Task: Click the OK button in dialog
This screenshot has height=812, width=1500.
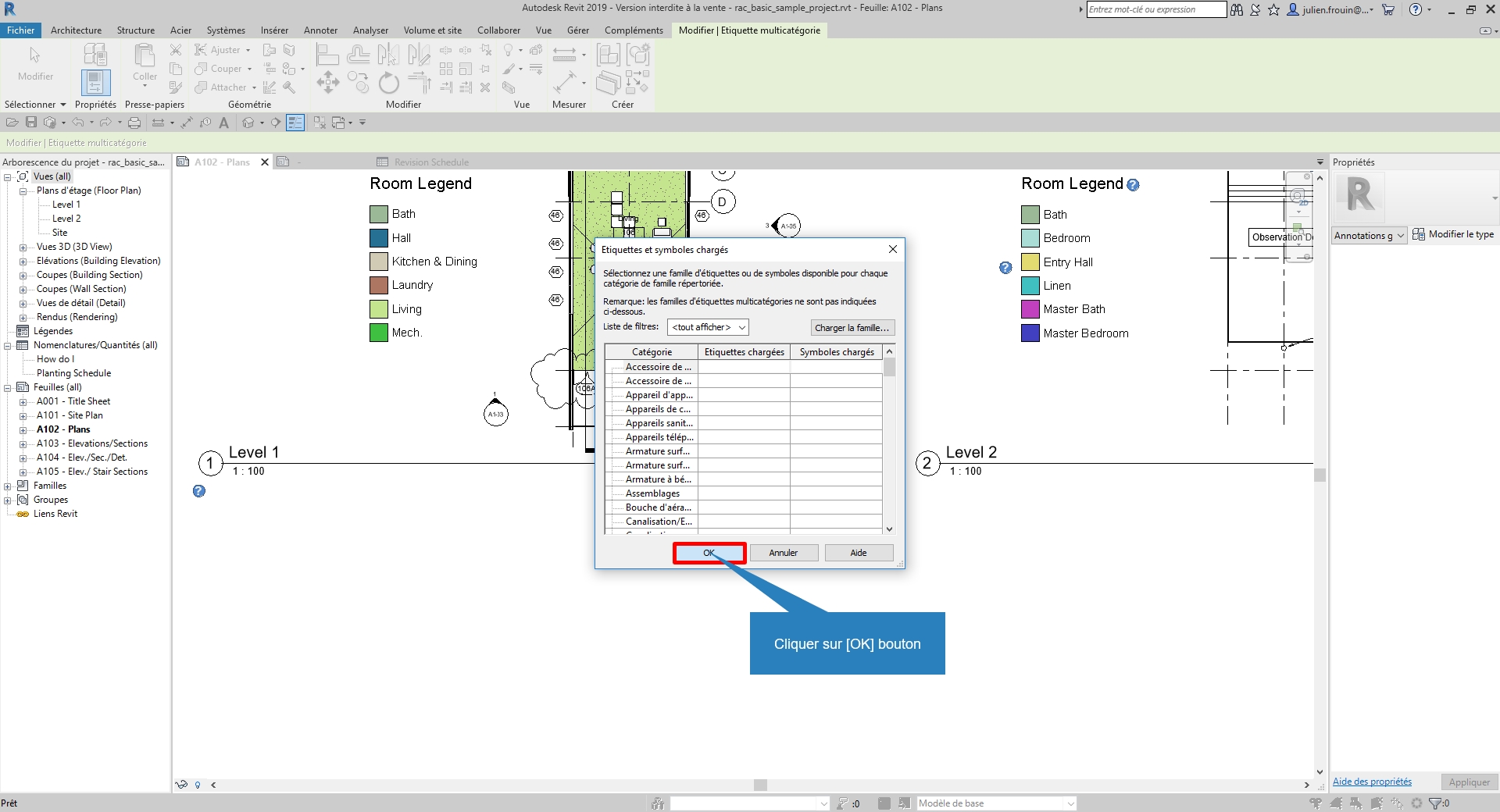Action: (709, 553)
